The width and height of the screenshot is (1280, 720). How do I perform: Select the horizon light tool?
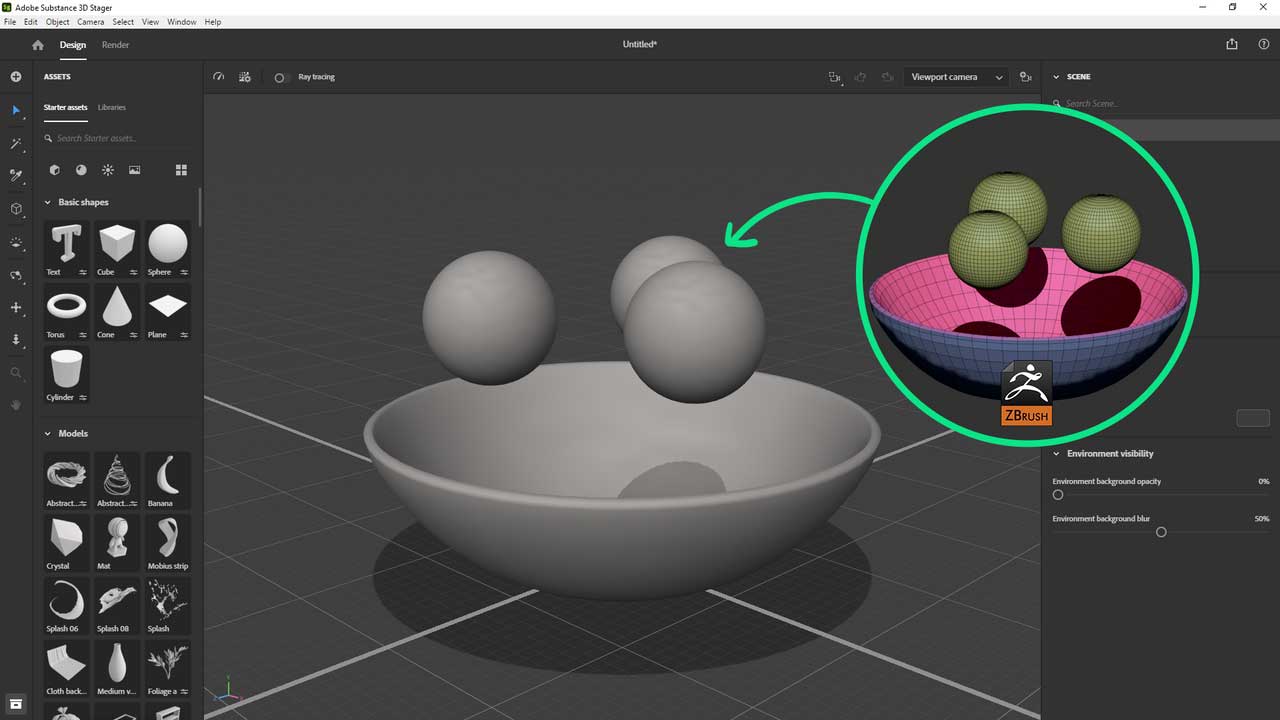[15, 242]
